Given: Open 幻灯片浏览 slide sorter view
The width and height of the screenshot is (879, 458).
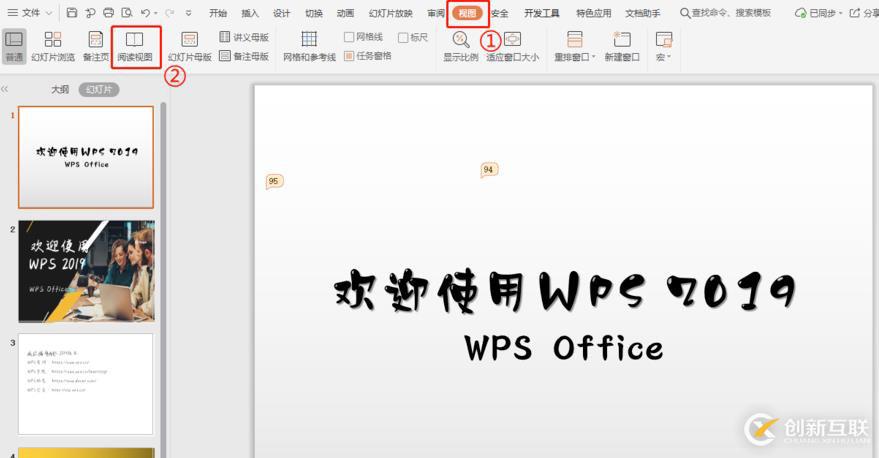Looking at the screenshot, I should pyautogui.click(x=53, y=47).
